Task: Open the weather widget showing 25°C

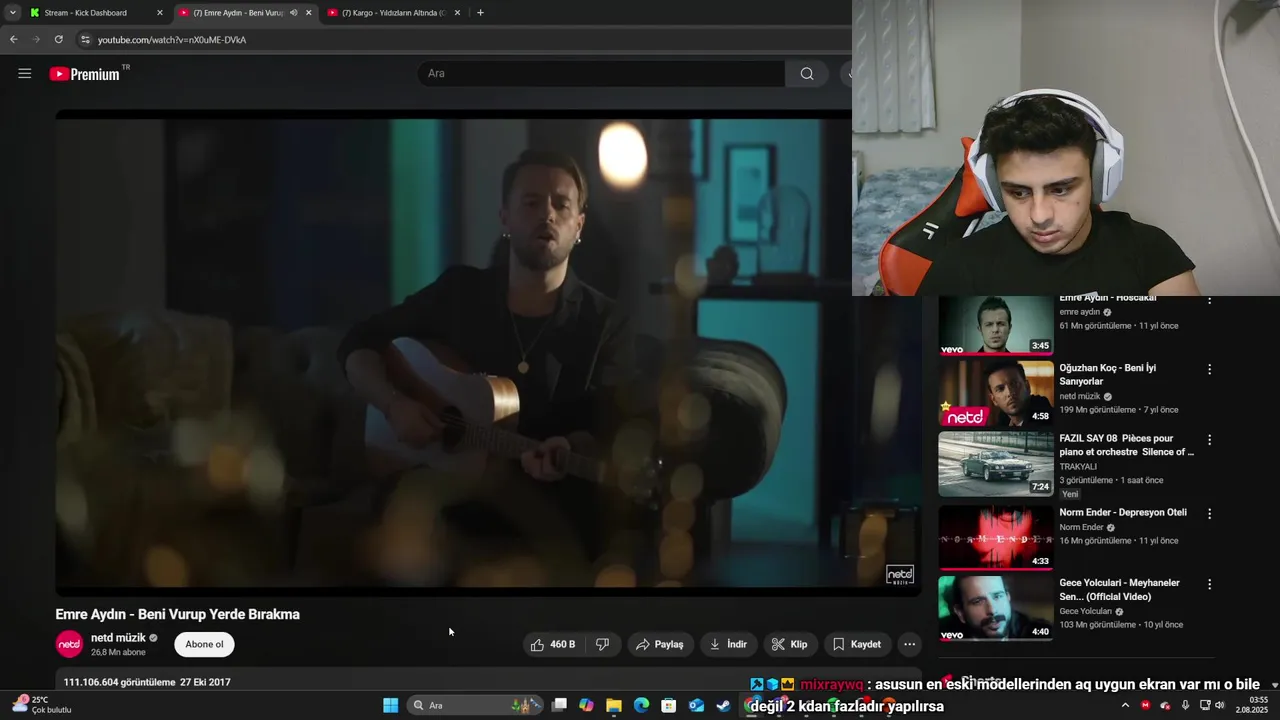Action: (42, 705)
